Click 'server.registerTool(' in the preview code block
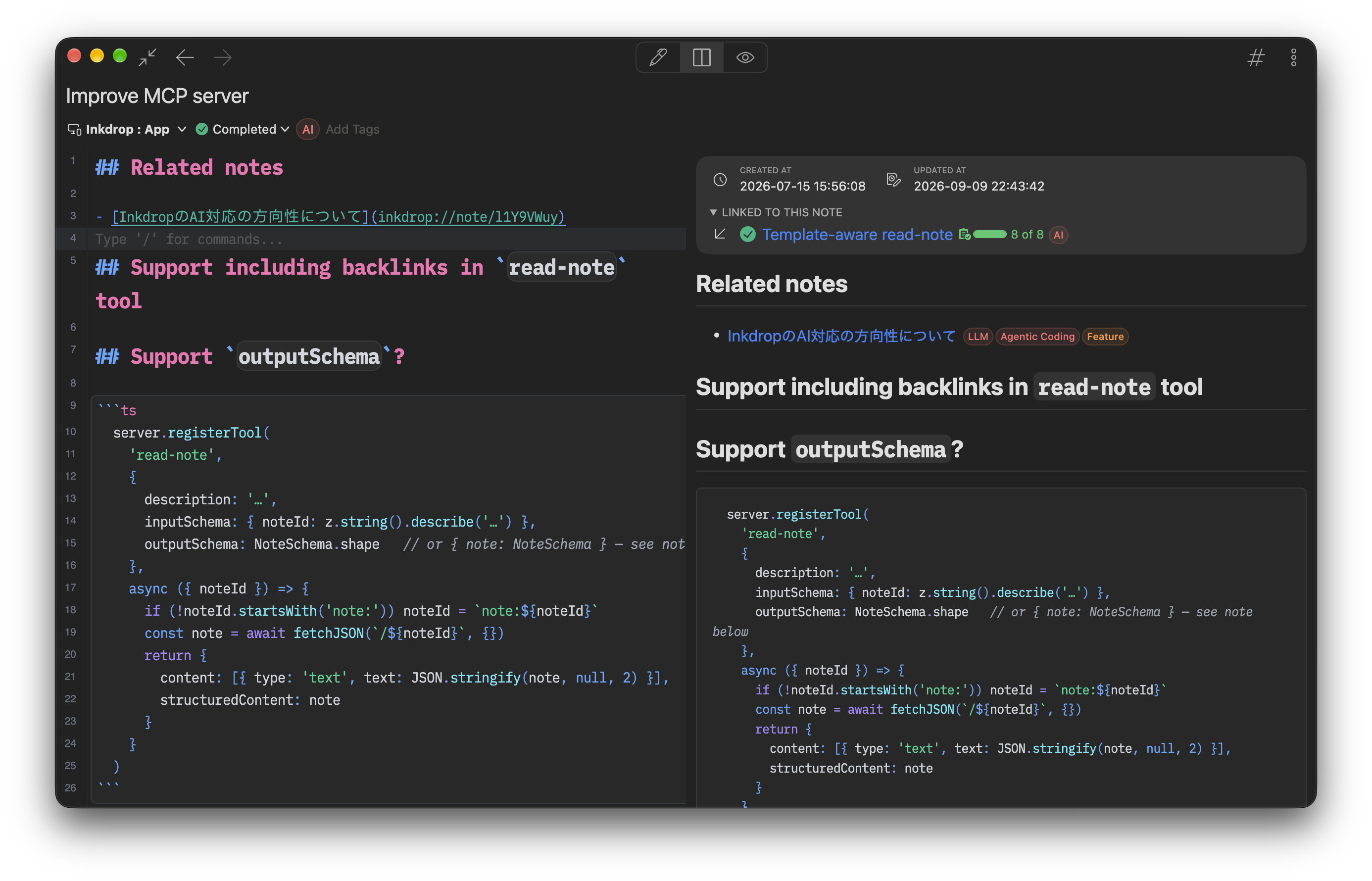 797,514
